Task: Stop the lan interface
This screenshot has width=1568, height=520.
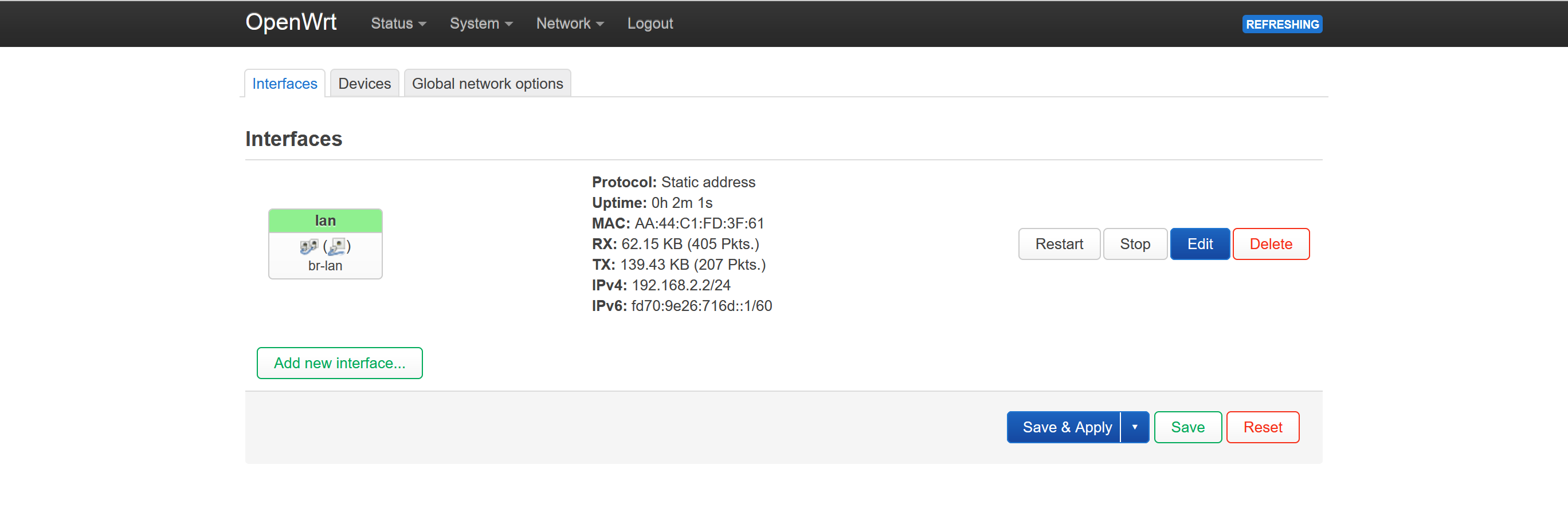Action: (x=1135, y=244)
